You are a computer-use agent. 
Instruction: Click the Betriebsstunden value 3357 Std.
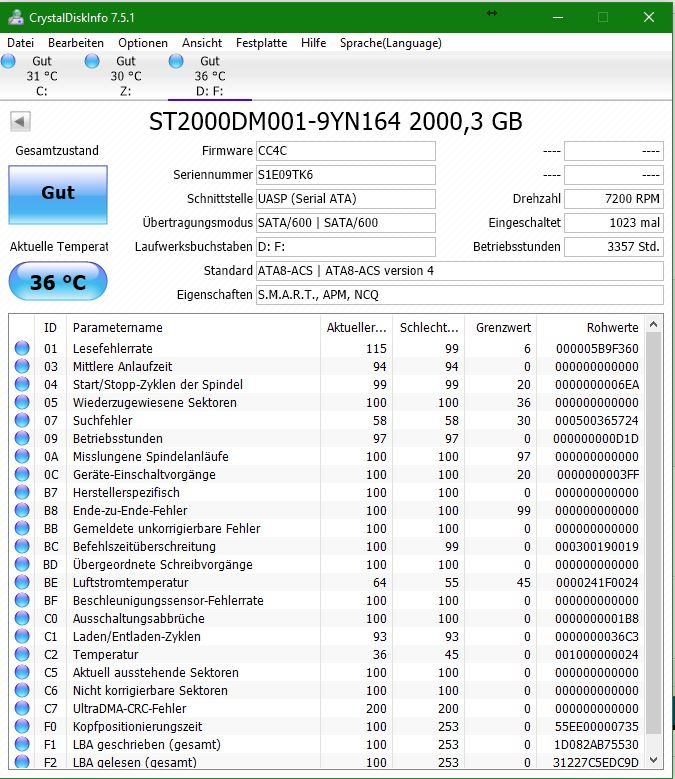point(613,247)
